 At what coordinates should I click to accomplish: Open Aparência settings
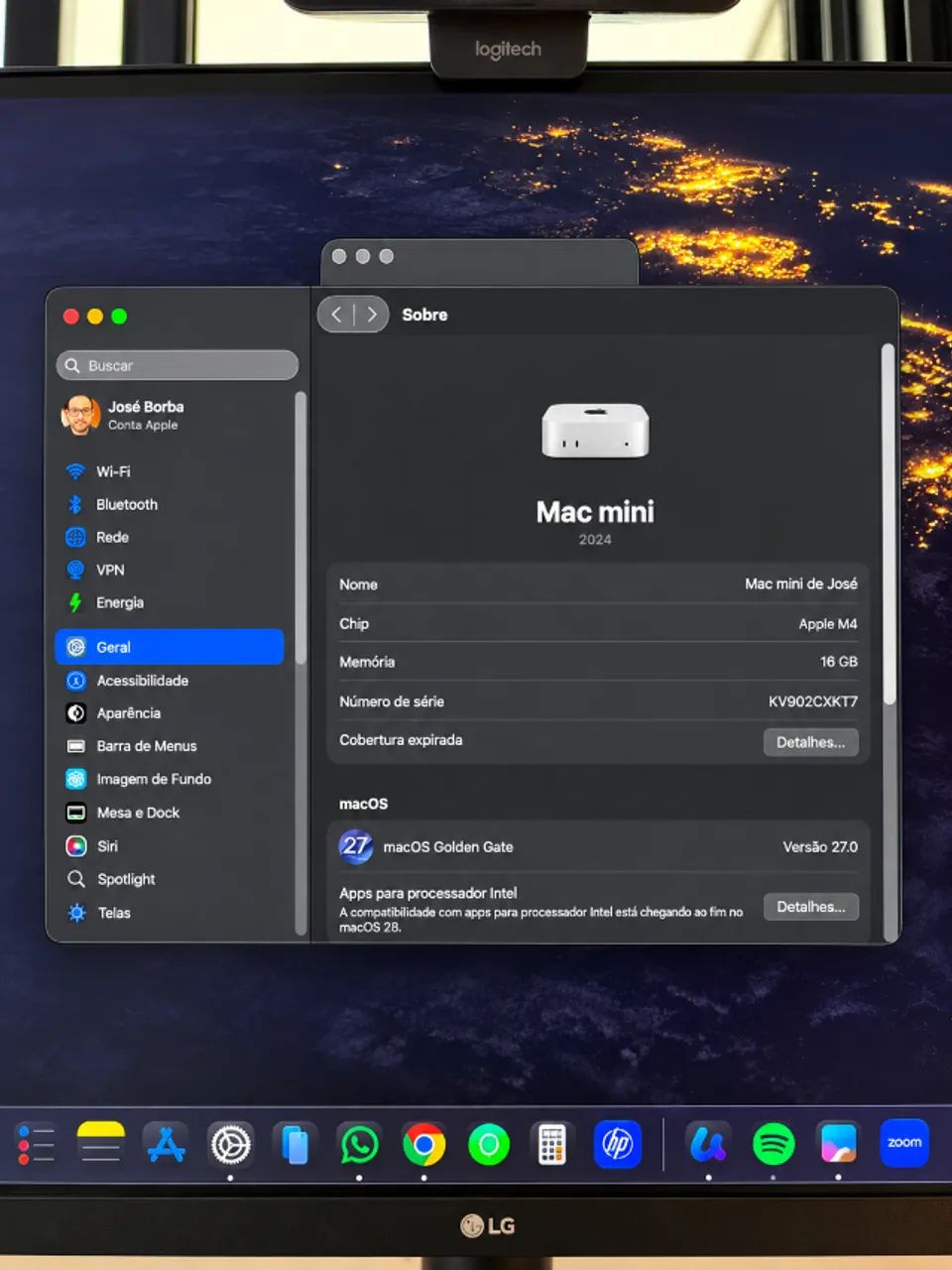click(169, 713)
